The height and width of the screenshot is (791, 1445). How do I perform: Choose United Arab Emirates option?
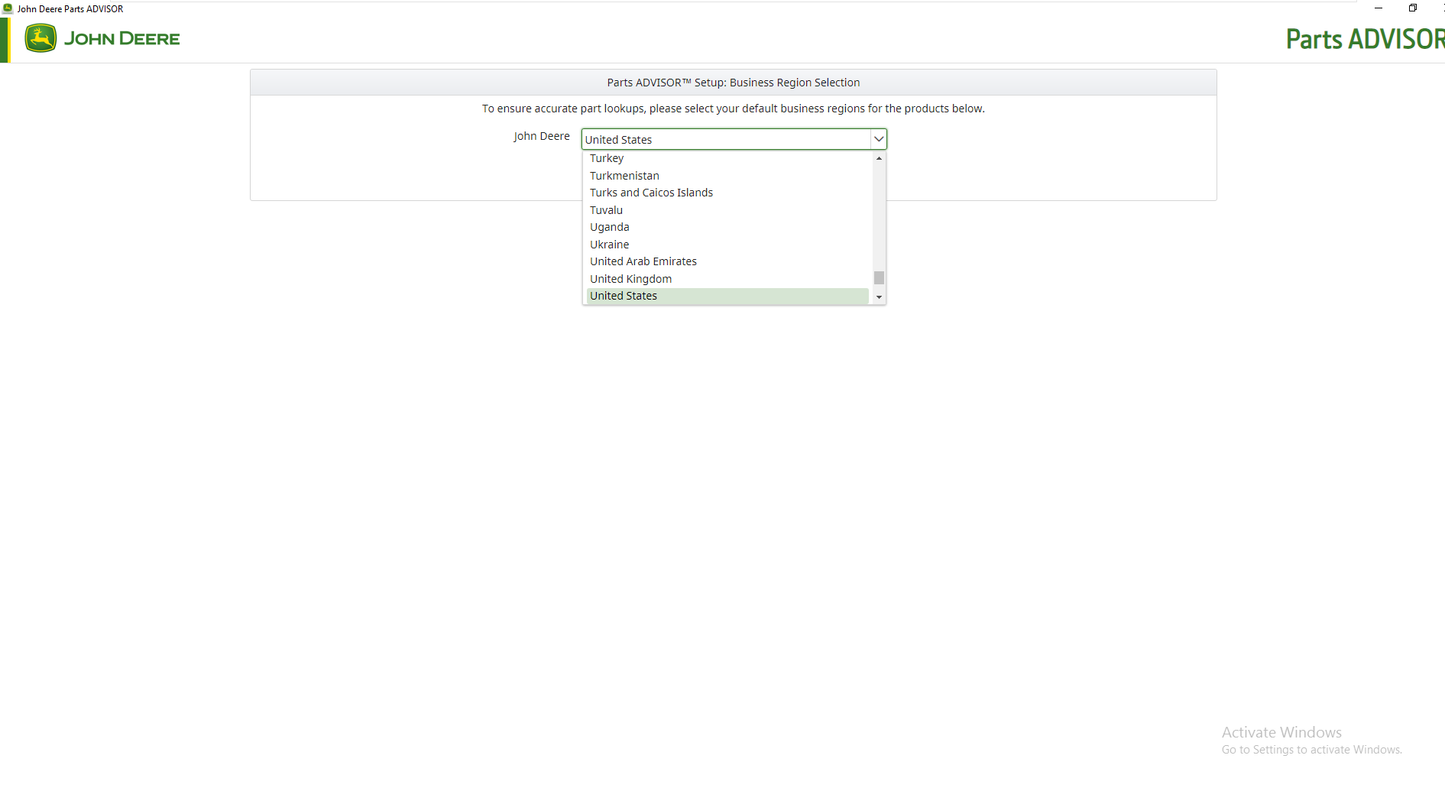[x=727, y=261]
